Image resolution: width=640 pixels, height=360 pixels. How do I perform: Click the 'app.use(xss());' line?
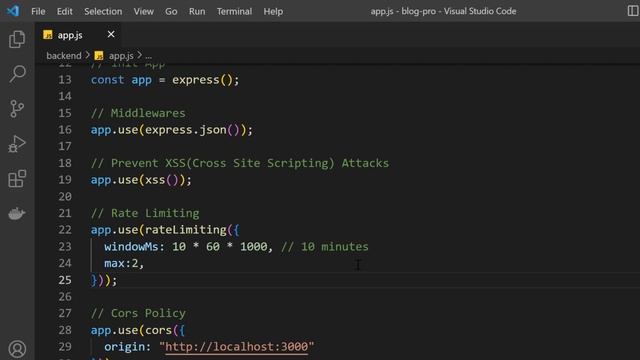[141, 180]
